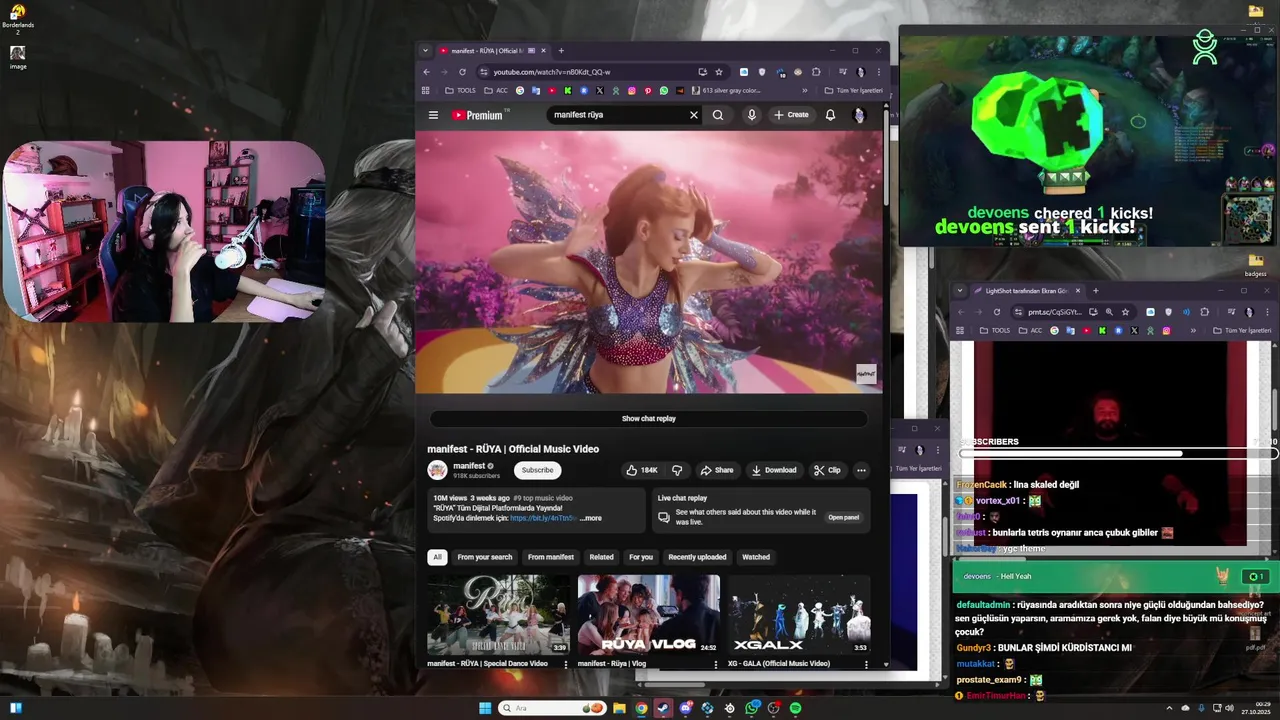The image size is (1280, 720).
Task: Open the Special Dance Video thumbnail
Action: click(x=498, y=614)
